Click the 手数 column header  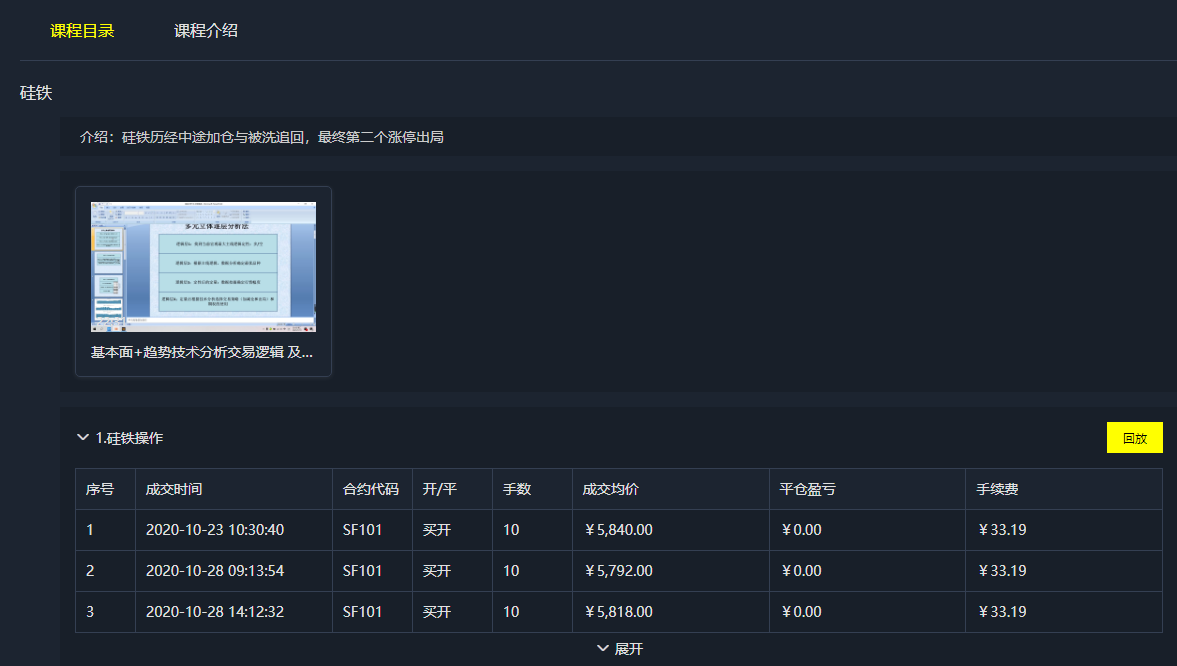517,490
